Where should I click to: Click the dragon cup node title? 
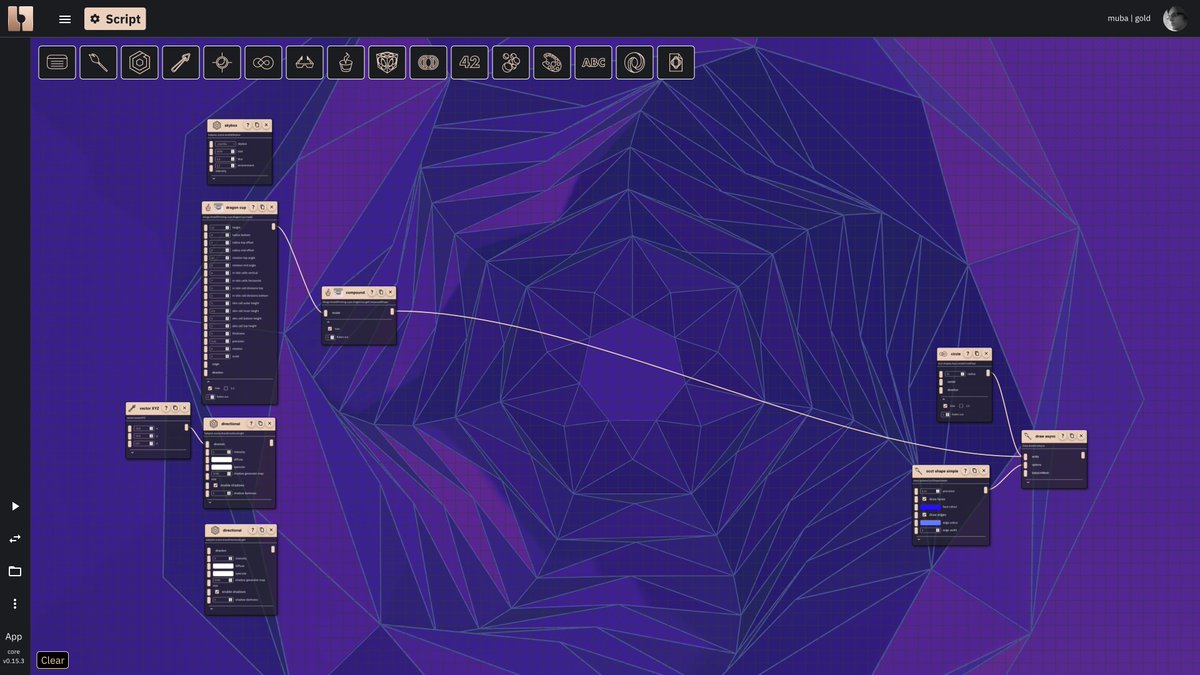coord(235,207)
